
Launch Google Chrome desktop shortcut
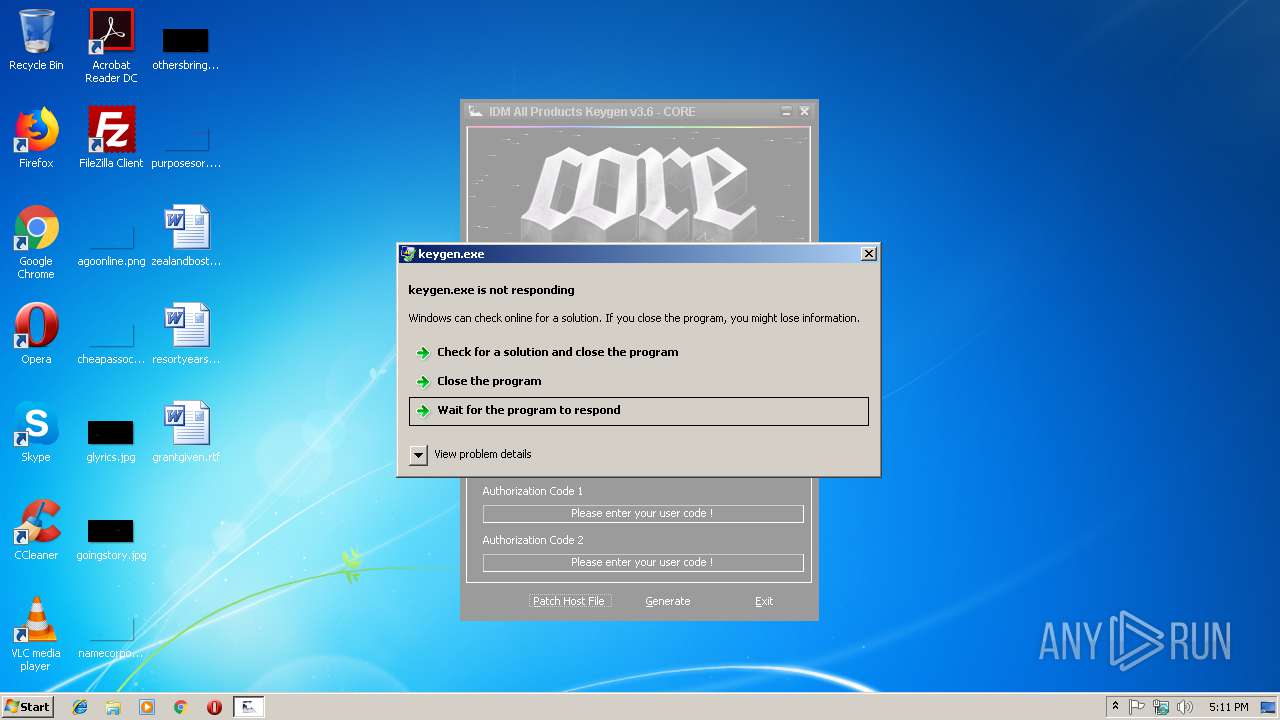pos(36,243)
